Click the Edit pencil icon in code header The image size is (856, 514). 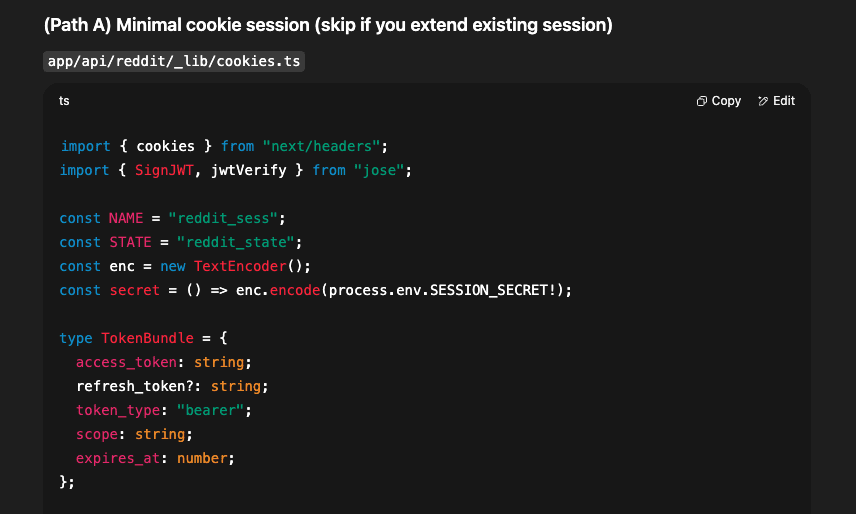point(763,101)
